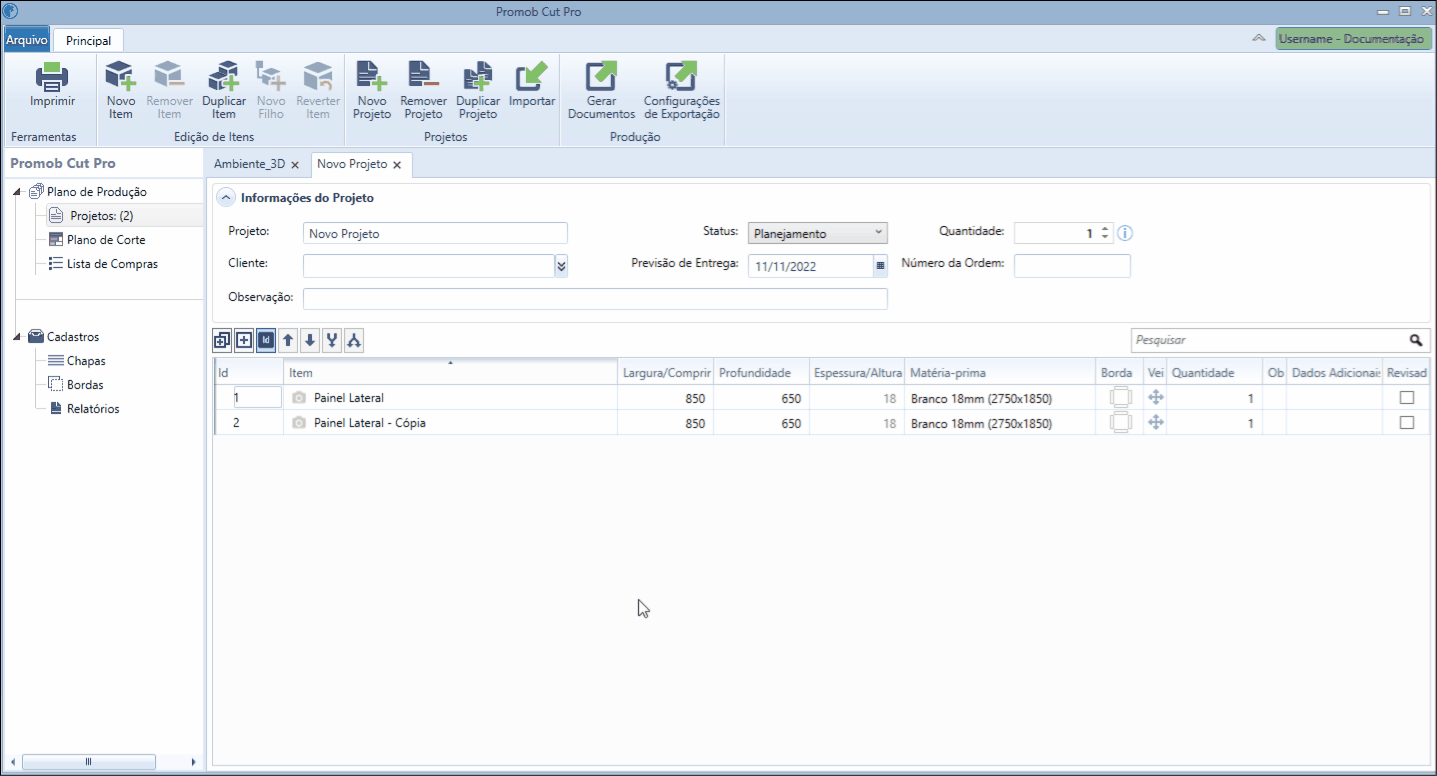Open Chapas under Cadastros
The image size is (1437, 776).
86,361
